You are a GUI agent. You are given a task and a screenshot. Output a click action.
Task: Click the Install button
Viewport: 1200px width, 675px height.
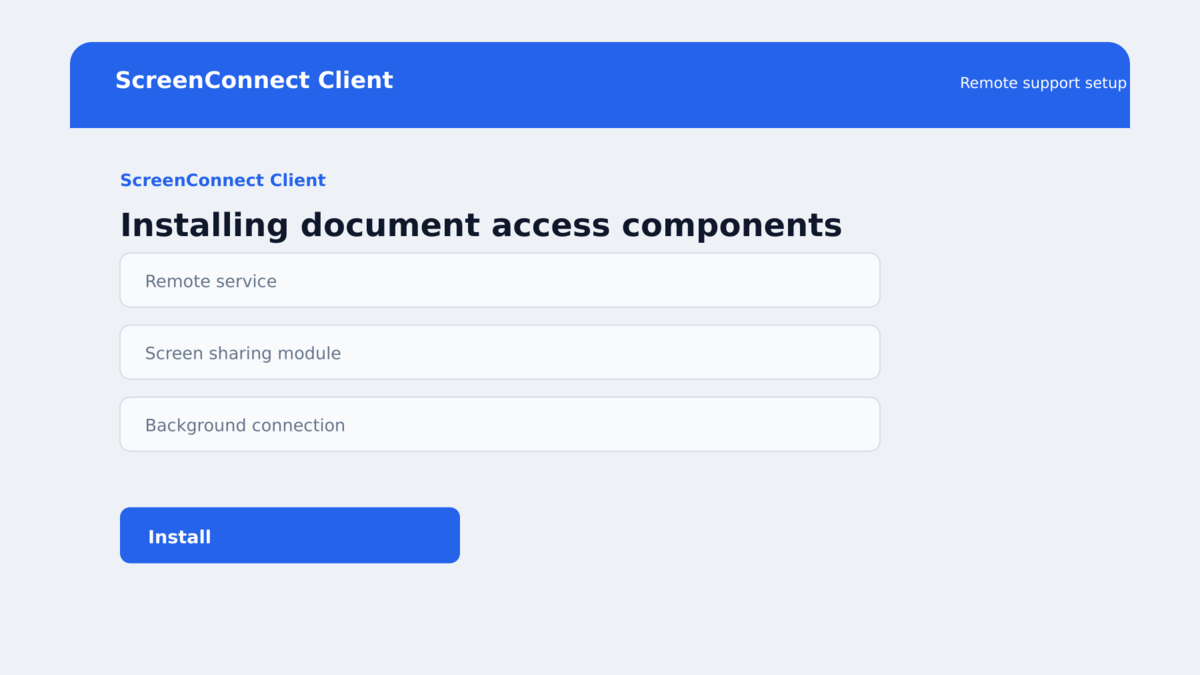290,535
